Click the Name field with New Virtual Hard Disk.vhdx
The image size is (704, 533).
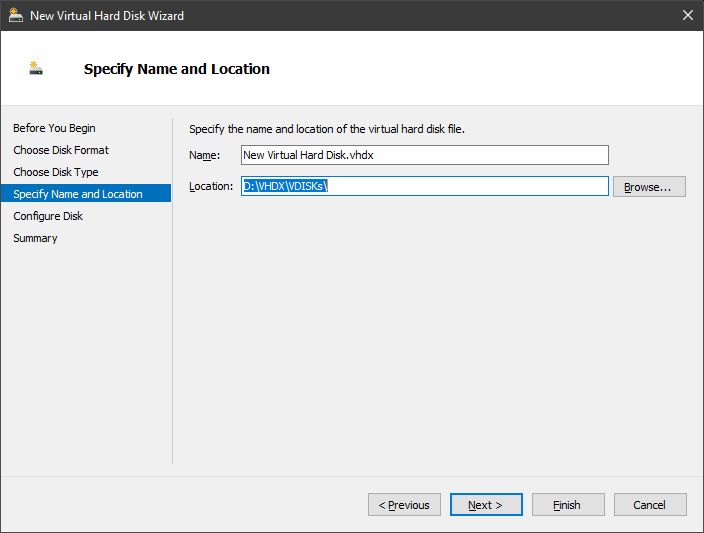click(x=425, y=155)
